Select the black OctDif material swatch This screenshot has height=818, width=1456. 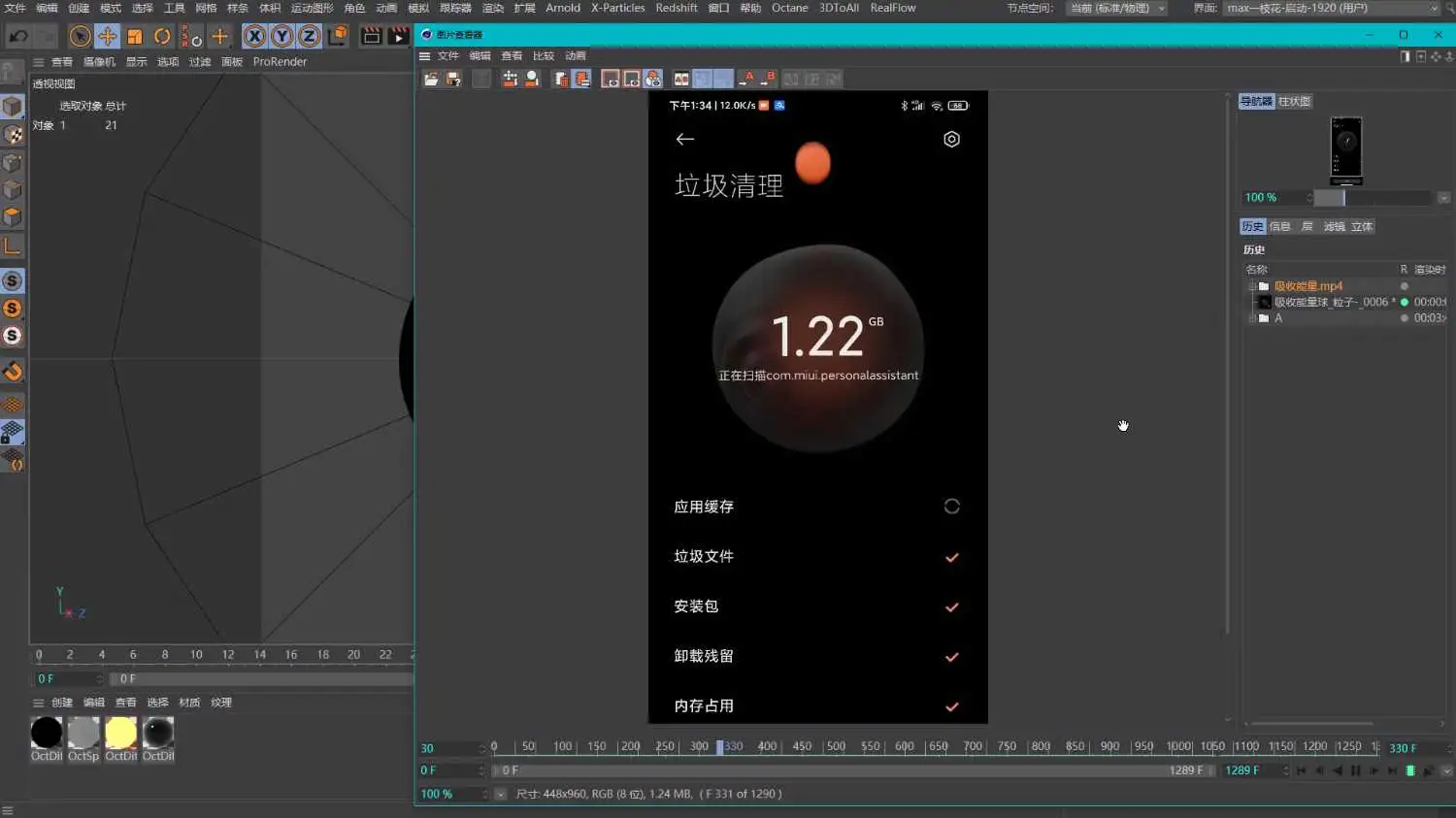pos(47,733)
